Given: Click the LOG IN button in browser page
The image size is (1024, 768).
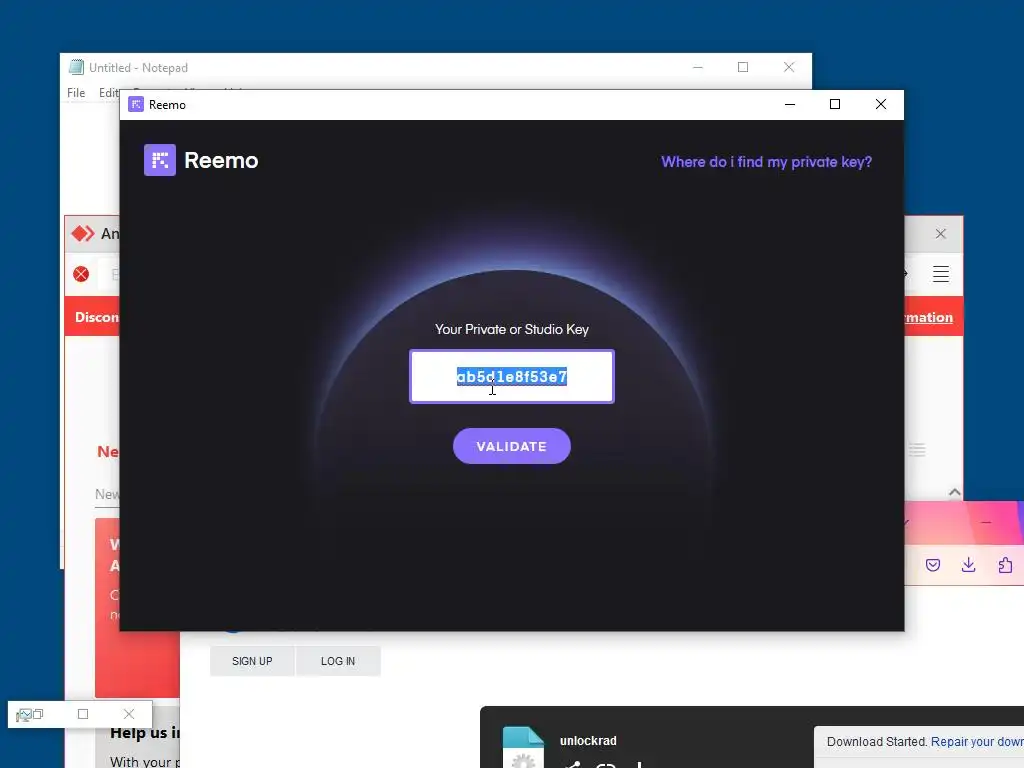Looking at the screenshot, I should coord(338,661).
